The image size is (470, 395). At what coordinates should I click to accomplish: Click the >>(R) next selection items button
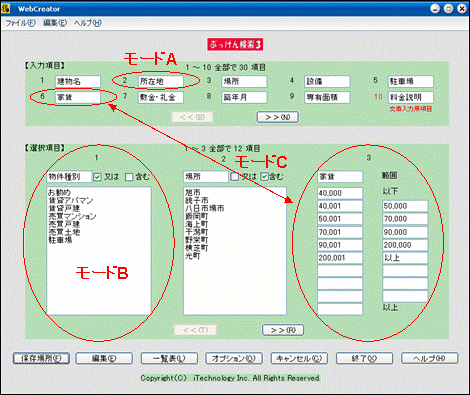pyautogui.click(x=283, y=330)
